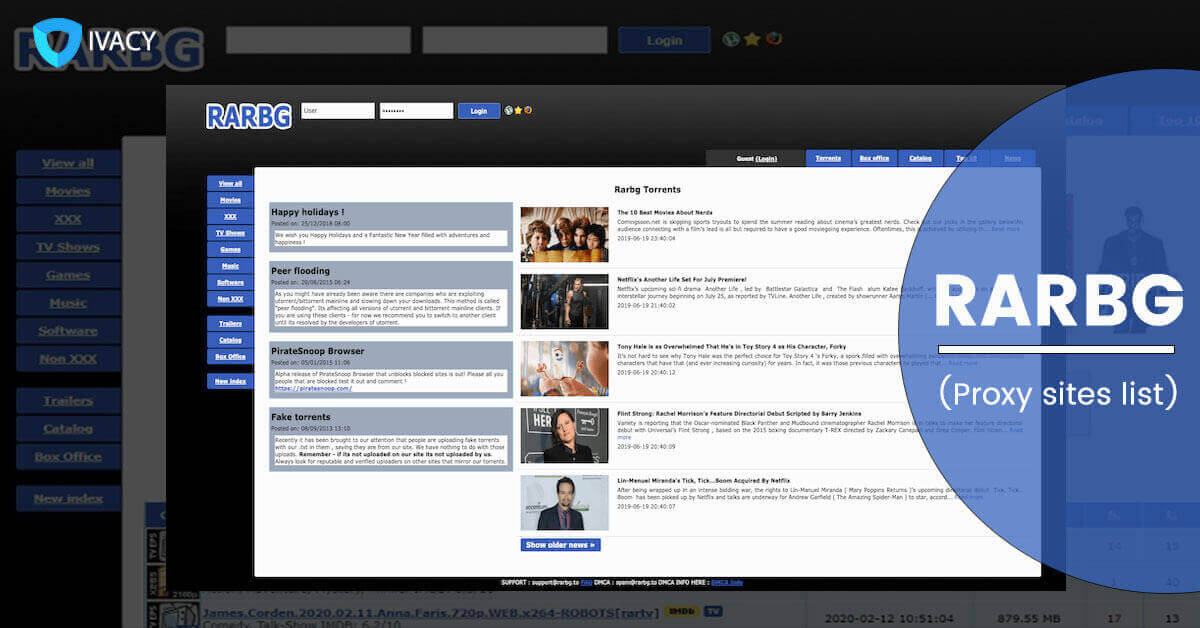Click headline 'The 10 Best Movies About Nerds'

pos(663,213)
